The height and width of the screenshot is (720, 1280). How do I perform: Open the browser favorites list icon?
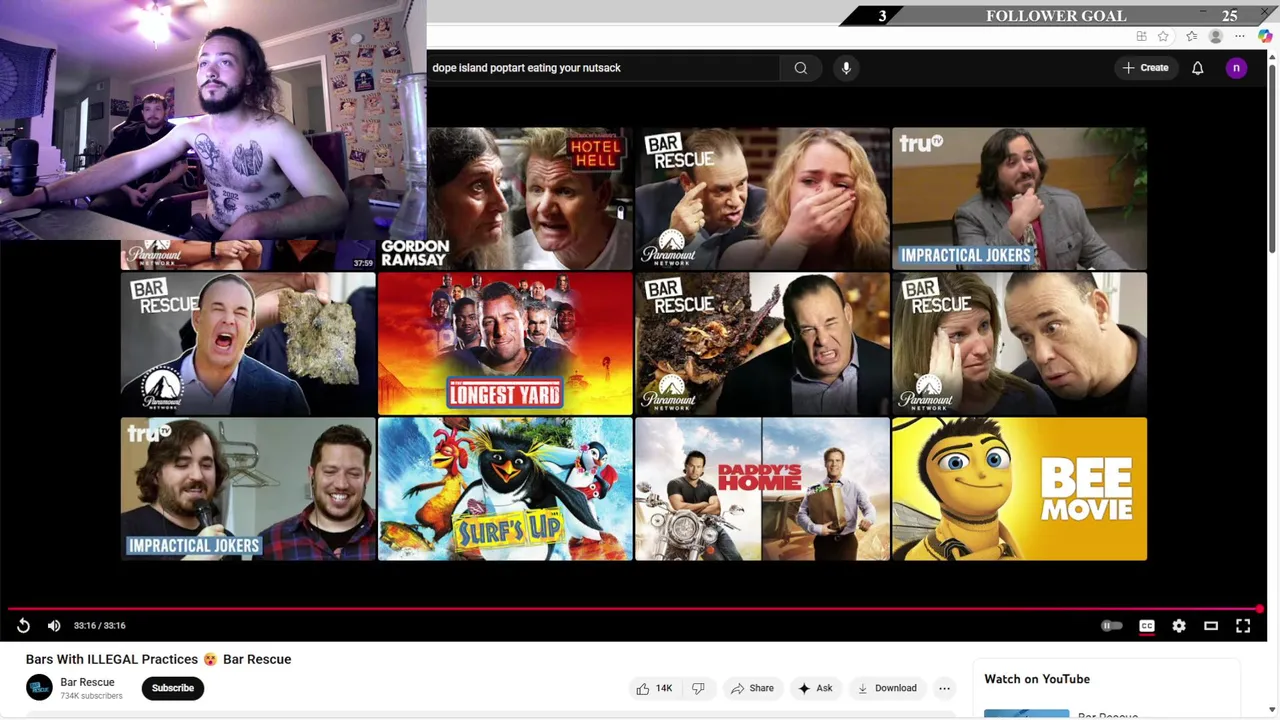click(x=1191, y=36)
